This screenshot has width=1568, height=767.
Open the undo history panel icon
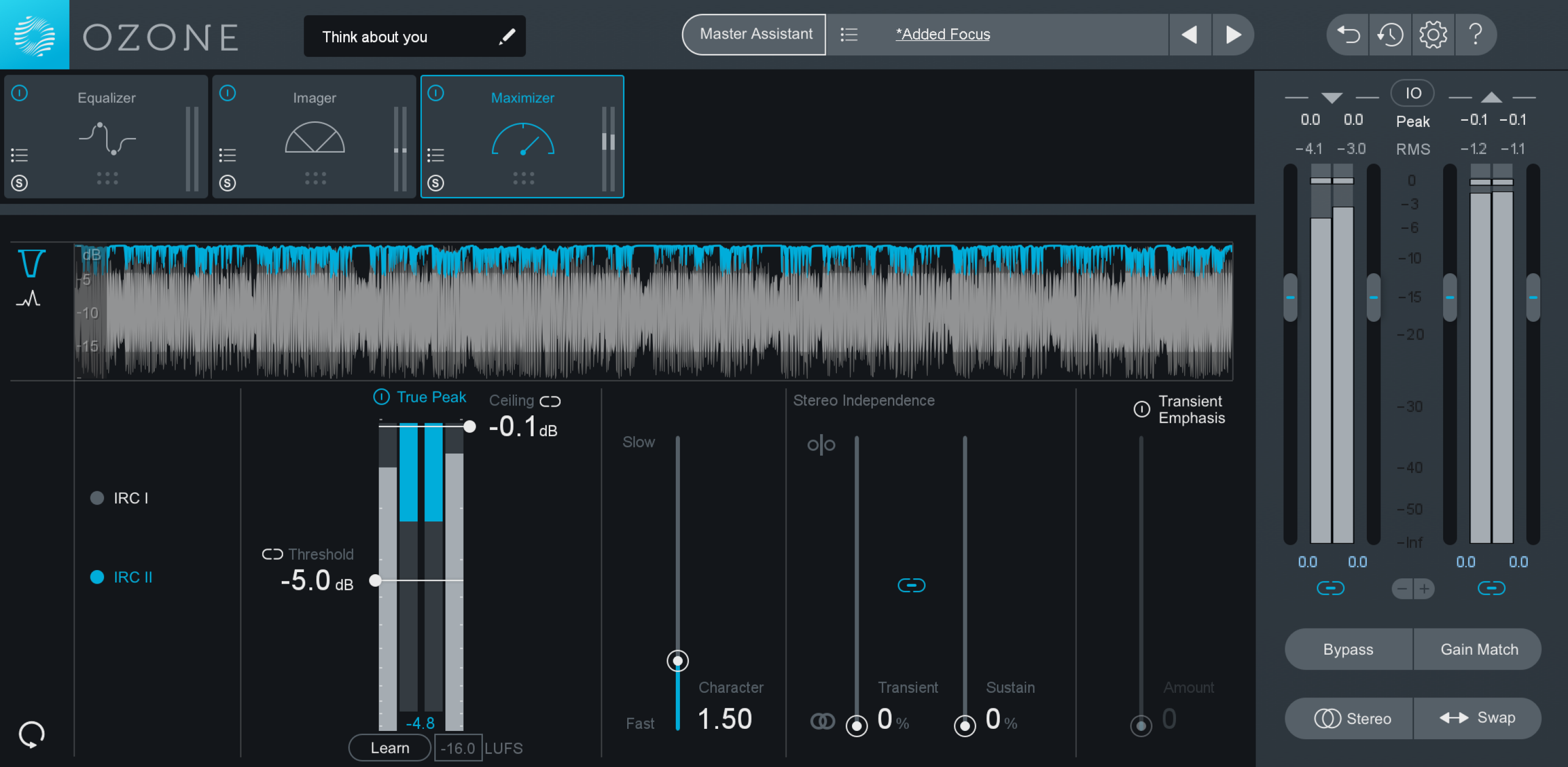1390,34
